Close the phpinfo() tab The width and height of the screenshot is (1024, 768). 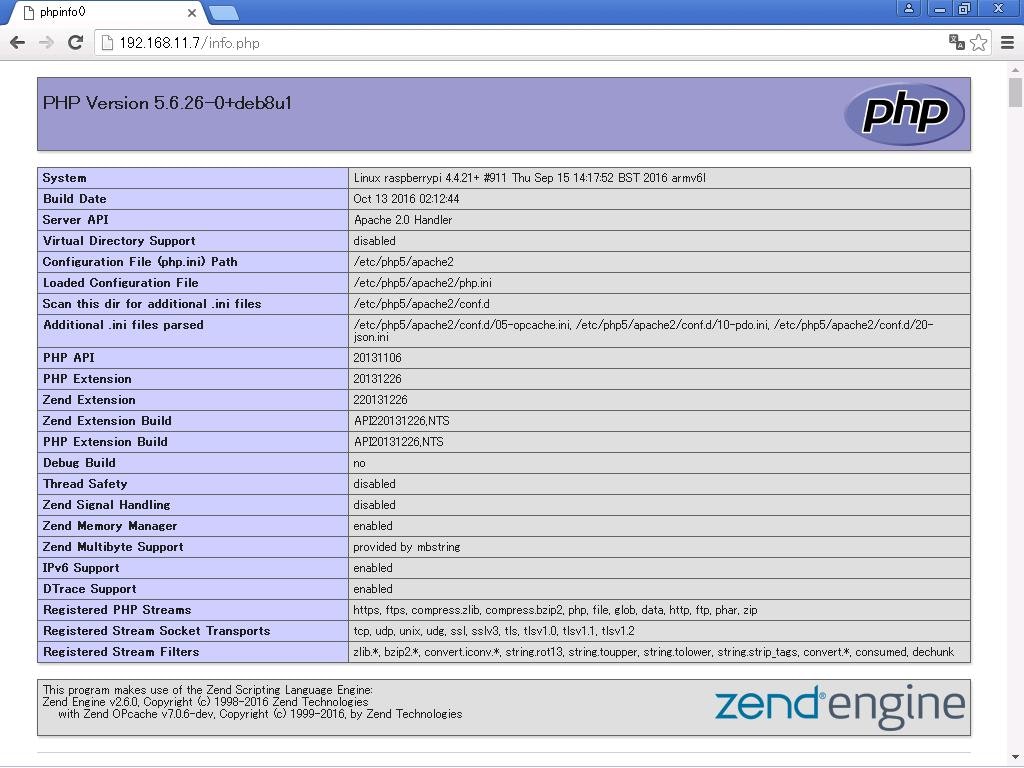[191, 12]
